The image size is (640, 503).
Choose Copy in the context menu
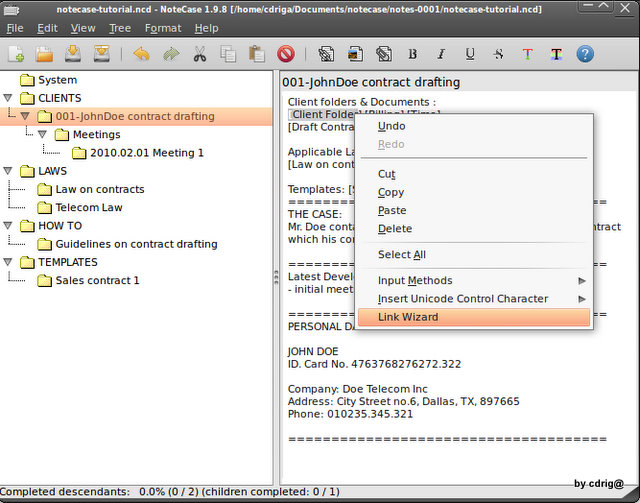tap(474, 192)
